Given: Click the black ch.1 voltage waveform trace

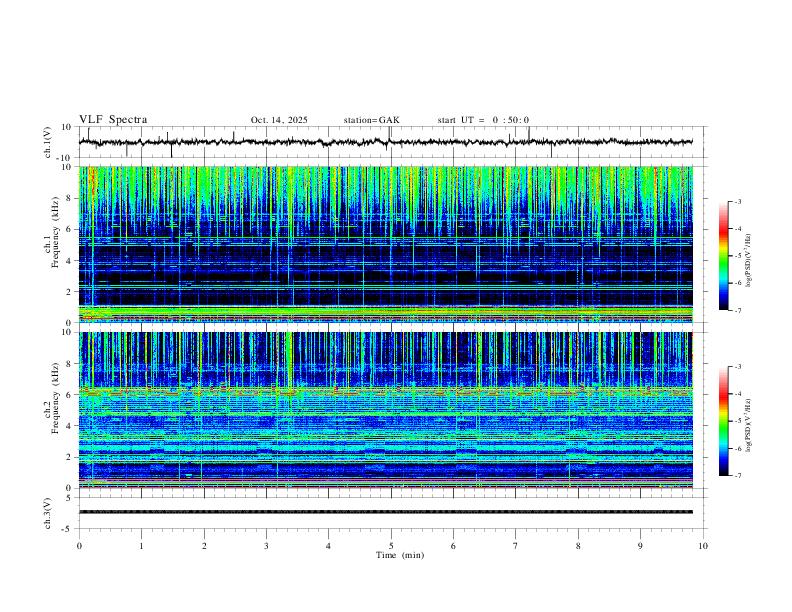Looking at the screenshot, I should (x=386, y=142).
